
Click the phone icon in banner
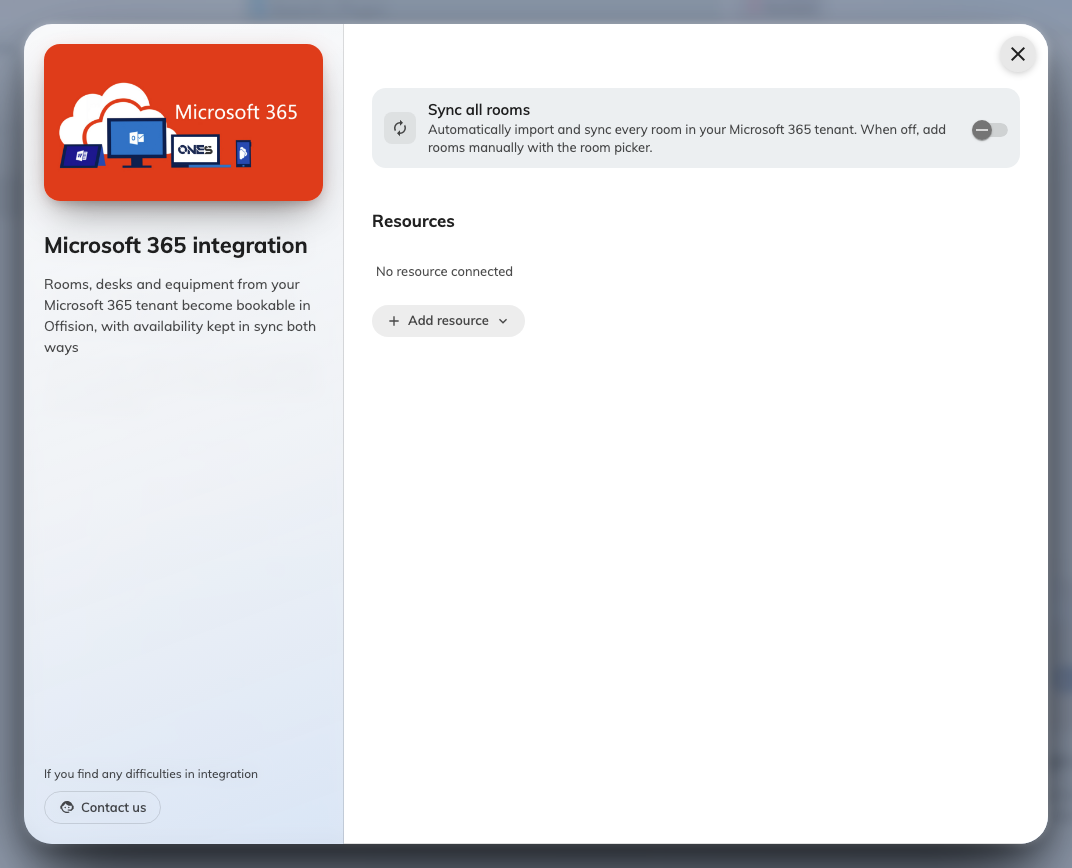[x=243, y=154]
